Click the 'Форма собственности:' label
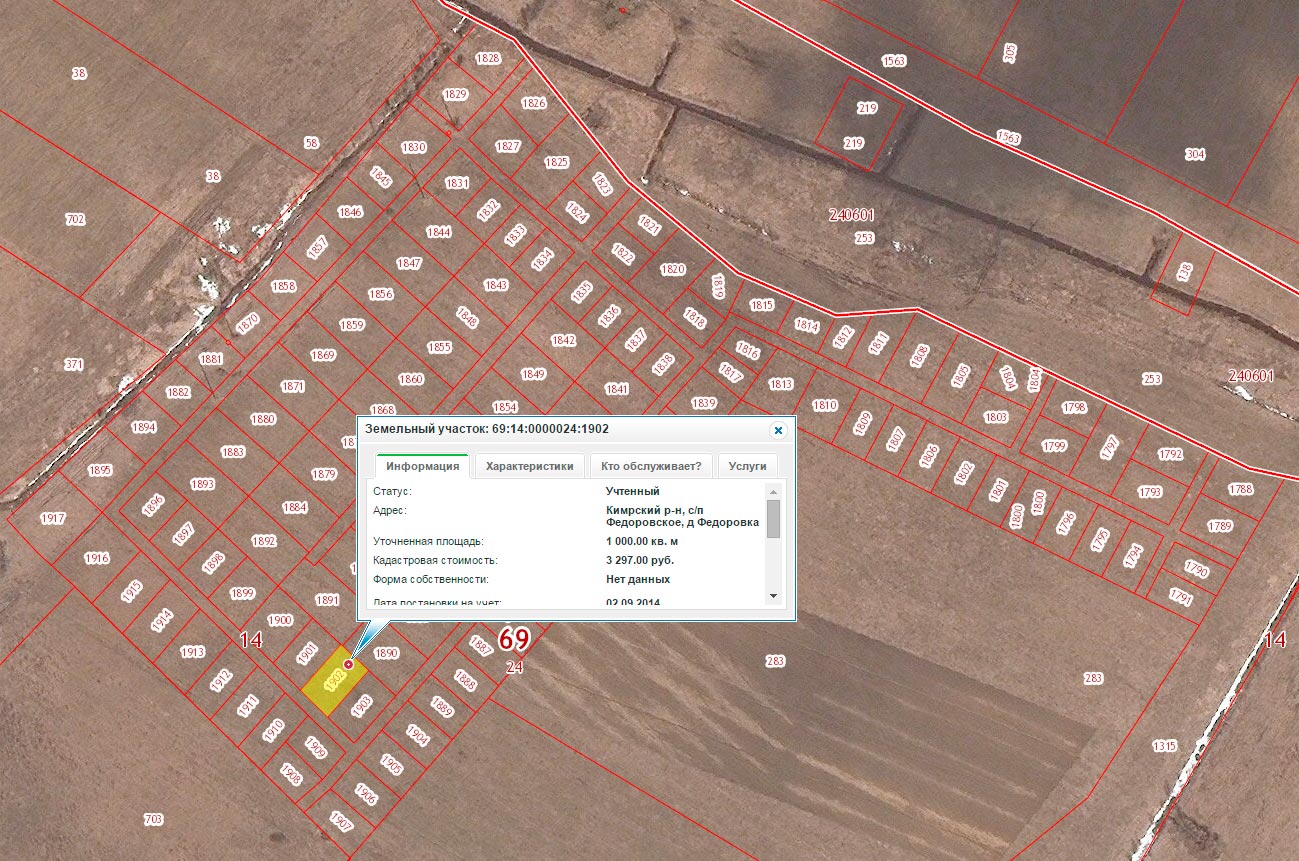 pyautogui.click(x=430, y=579)
